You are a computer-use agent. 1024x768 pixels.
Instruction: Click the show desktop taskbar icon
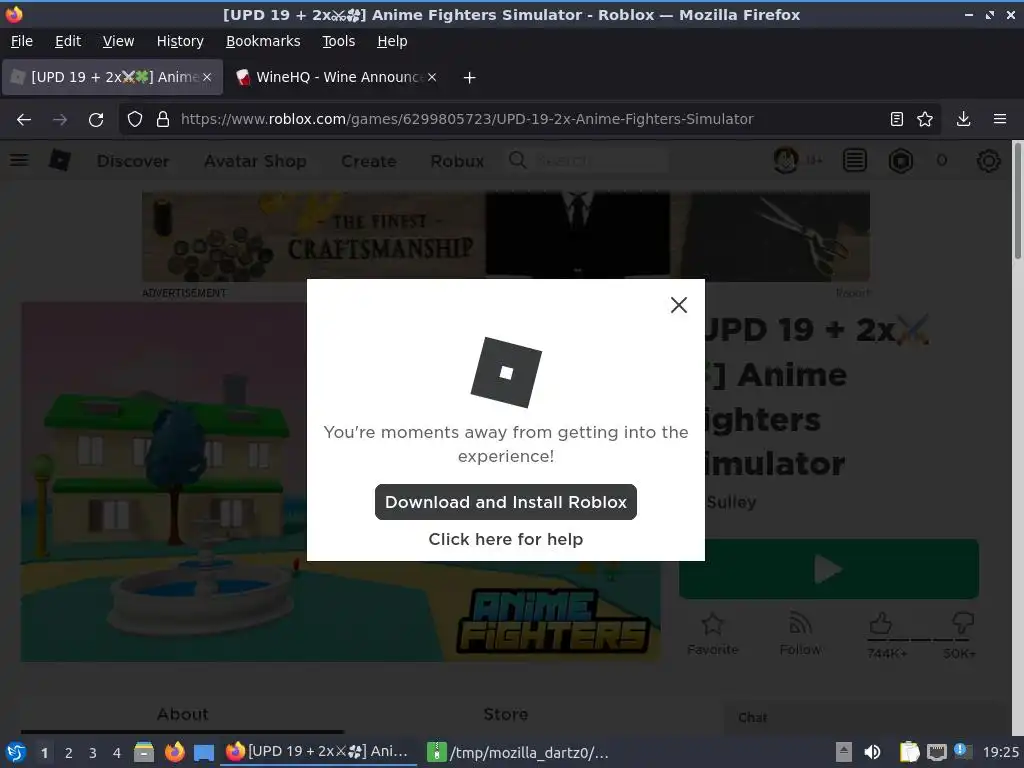(204, 752)
